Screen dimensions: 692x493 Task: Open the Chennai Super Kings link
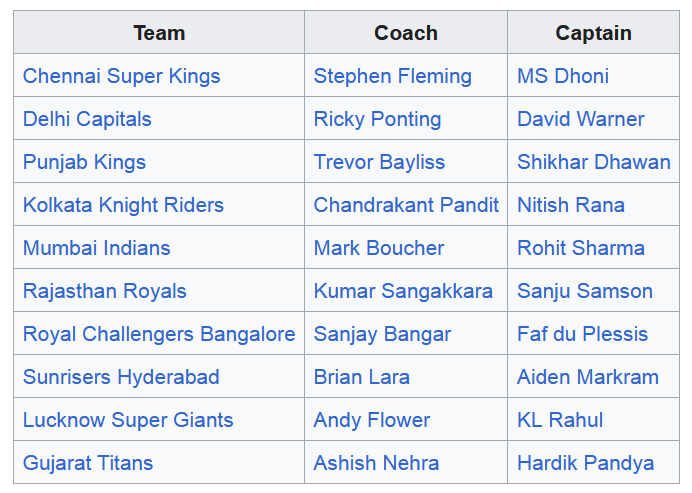tap(121, 76)
